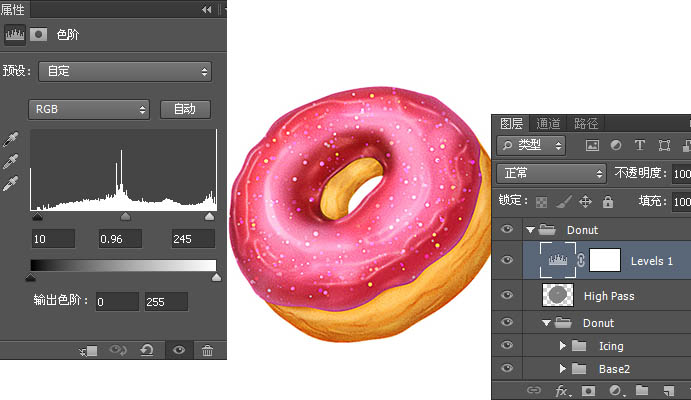Select the Levels adjustment histogram icon
Viewport: 691px width, 400px height.
pyautogui.click(x=15, y=34)
